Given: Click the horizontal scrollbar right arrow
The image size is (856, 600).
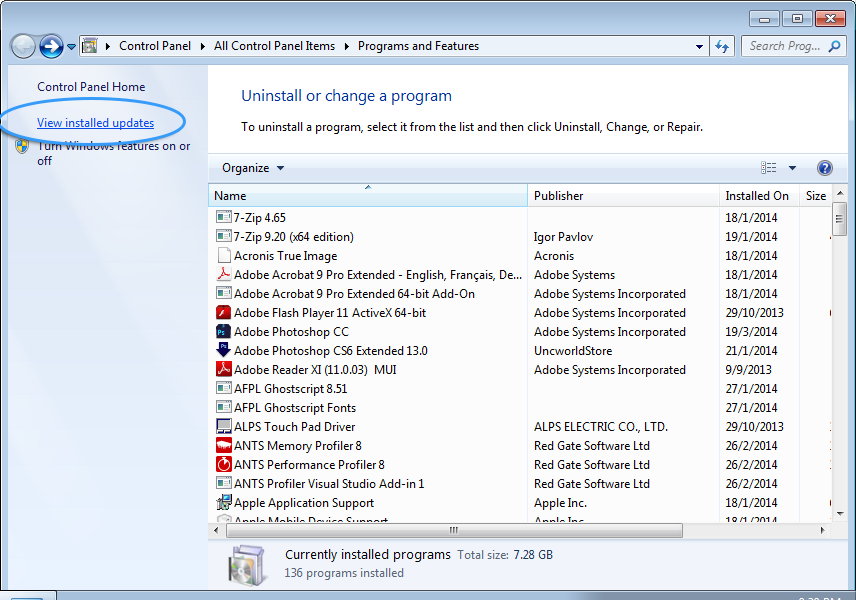Looking at the screenshot, I should 822,530.
